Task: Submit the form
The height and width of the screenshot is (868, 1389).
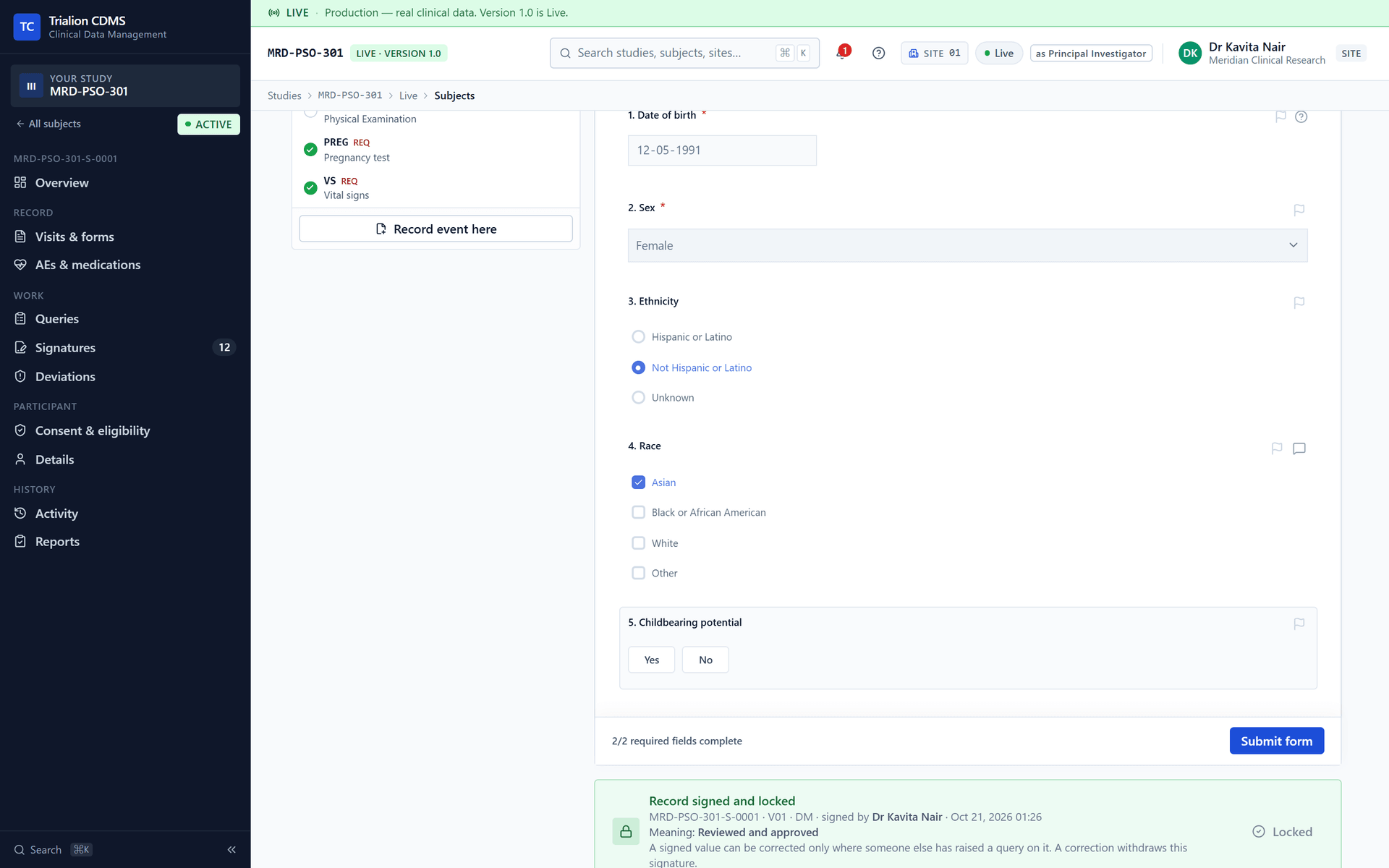Action: pyautogui.click(x=1276, y=741)
